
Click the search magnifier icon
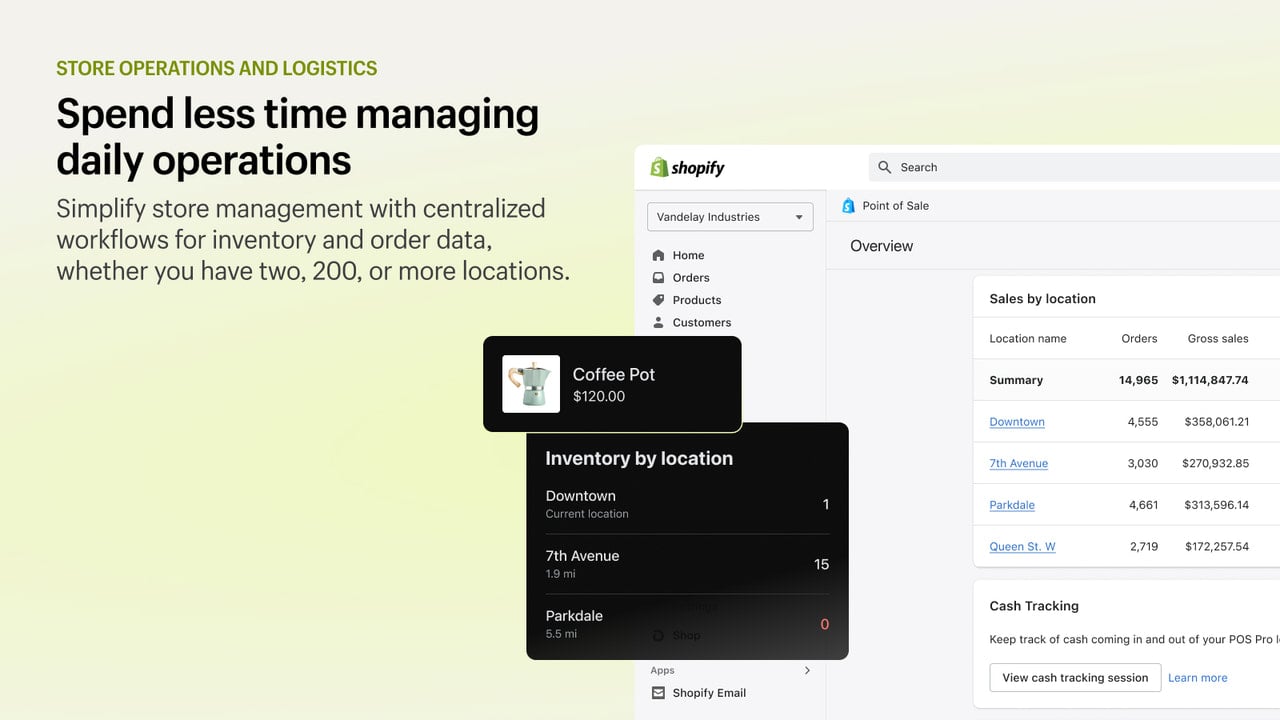884,167
